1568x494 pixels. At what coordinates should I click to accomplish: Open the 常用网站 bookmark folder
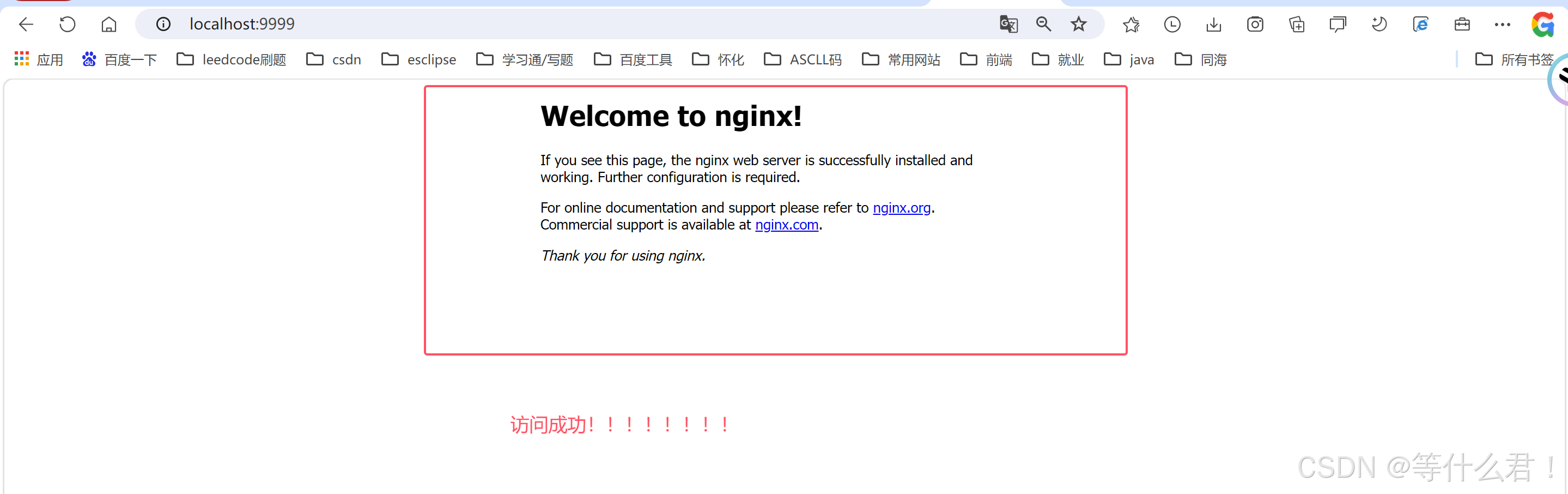901,59
